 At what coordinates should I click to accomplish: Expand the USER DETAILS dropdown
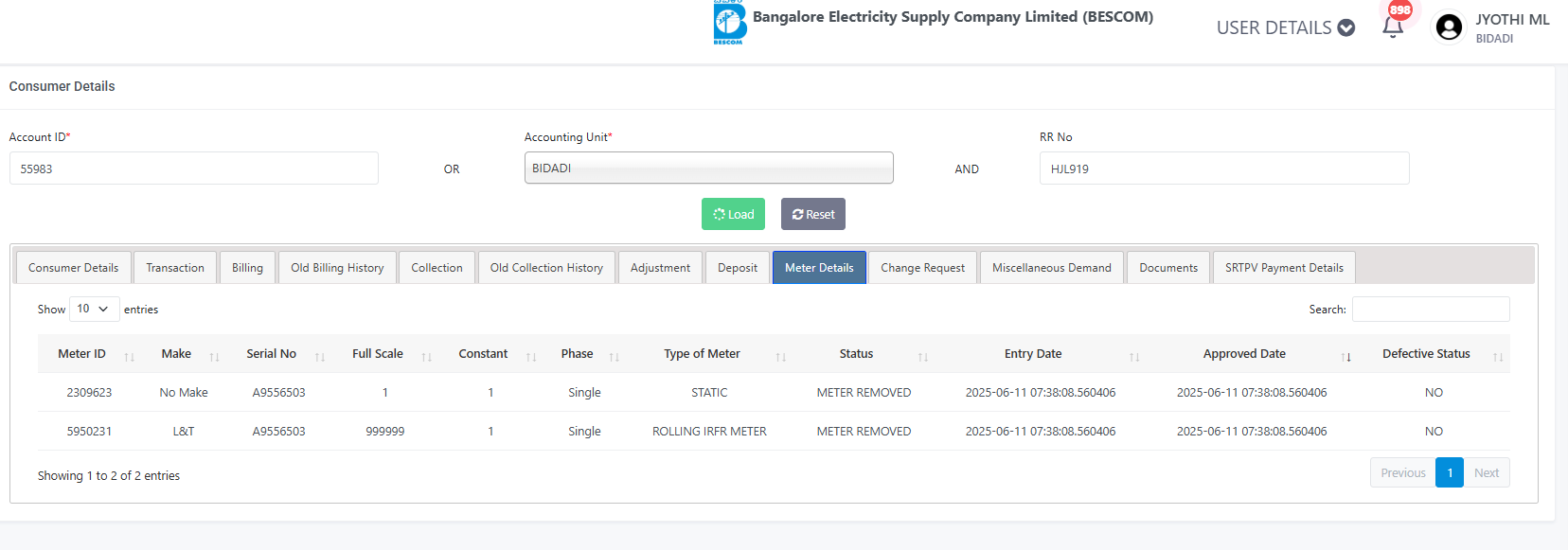[1285, 28]
